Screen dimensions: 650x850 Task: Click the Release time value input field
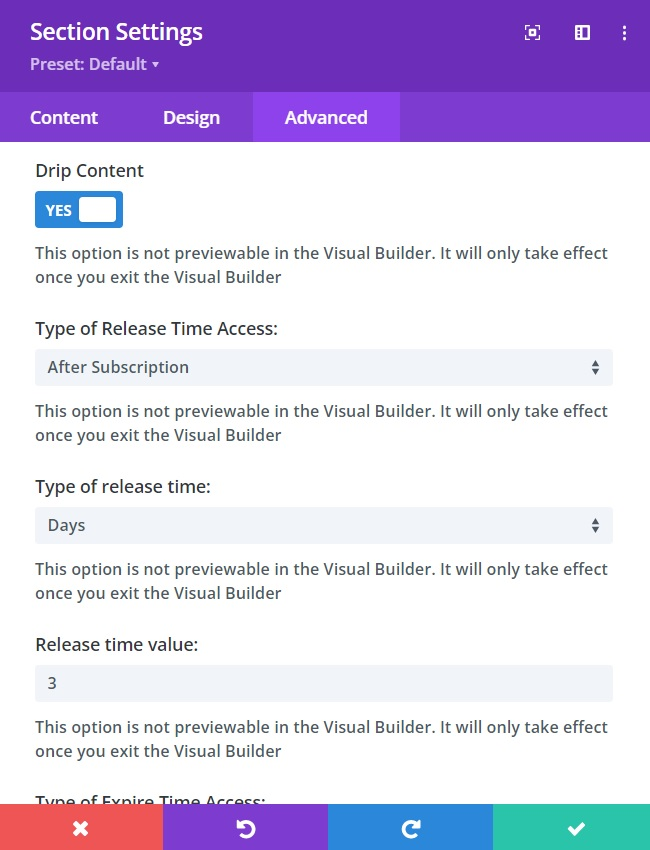323,683
